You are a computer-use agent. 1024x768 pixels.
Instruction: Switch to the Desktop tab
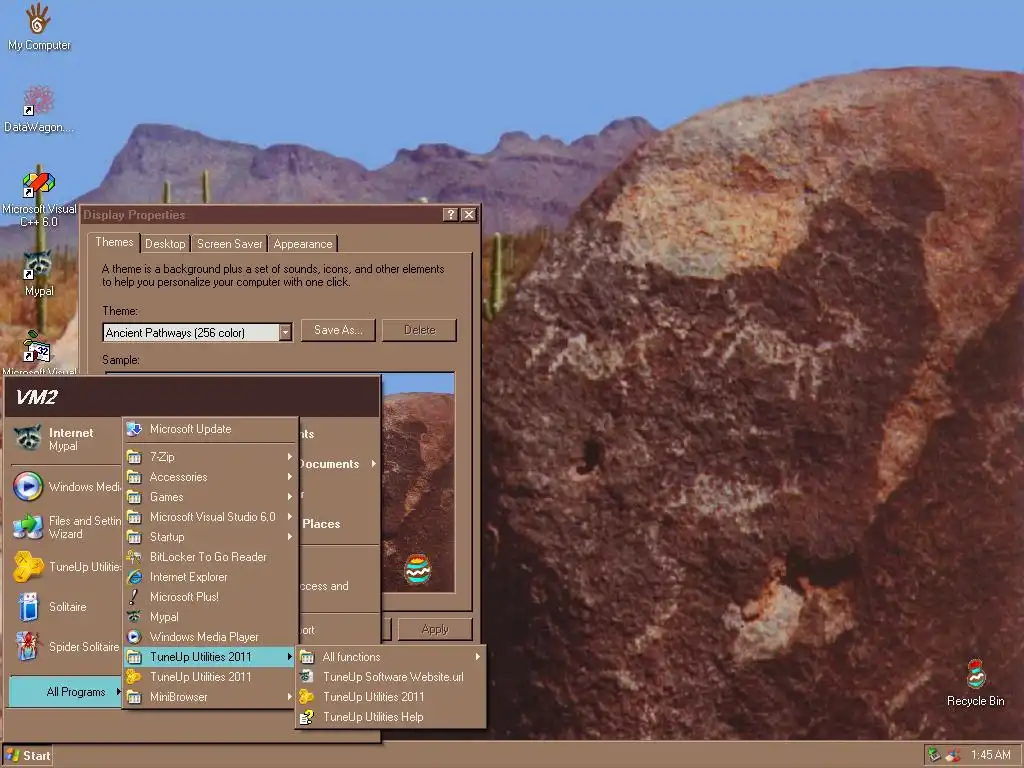(x=165, y=244)
